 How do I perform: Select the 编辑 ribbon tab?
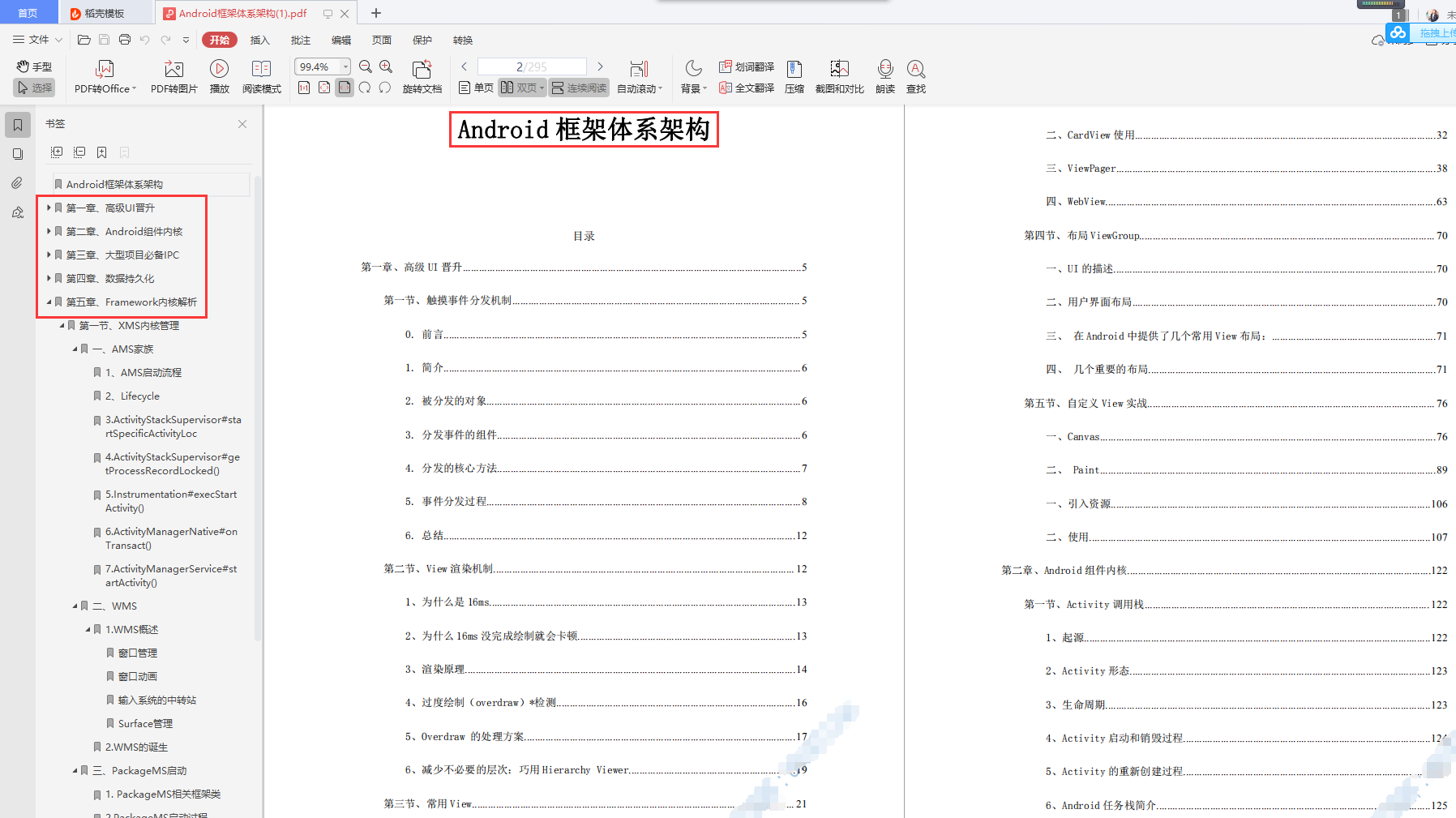[340, 40]
